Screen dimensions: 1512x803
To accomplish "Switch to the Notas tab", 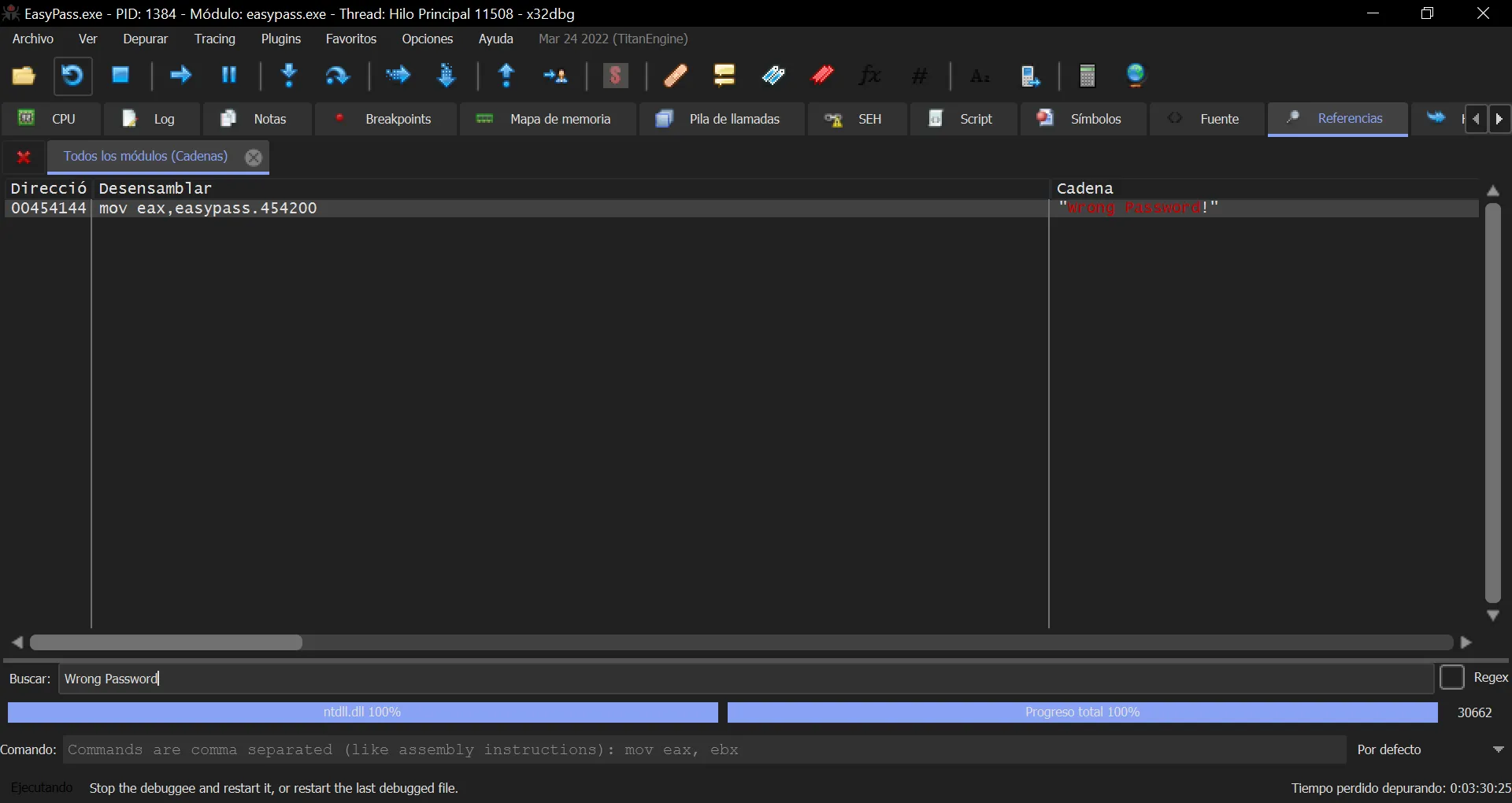I will (257, 119).
